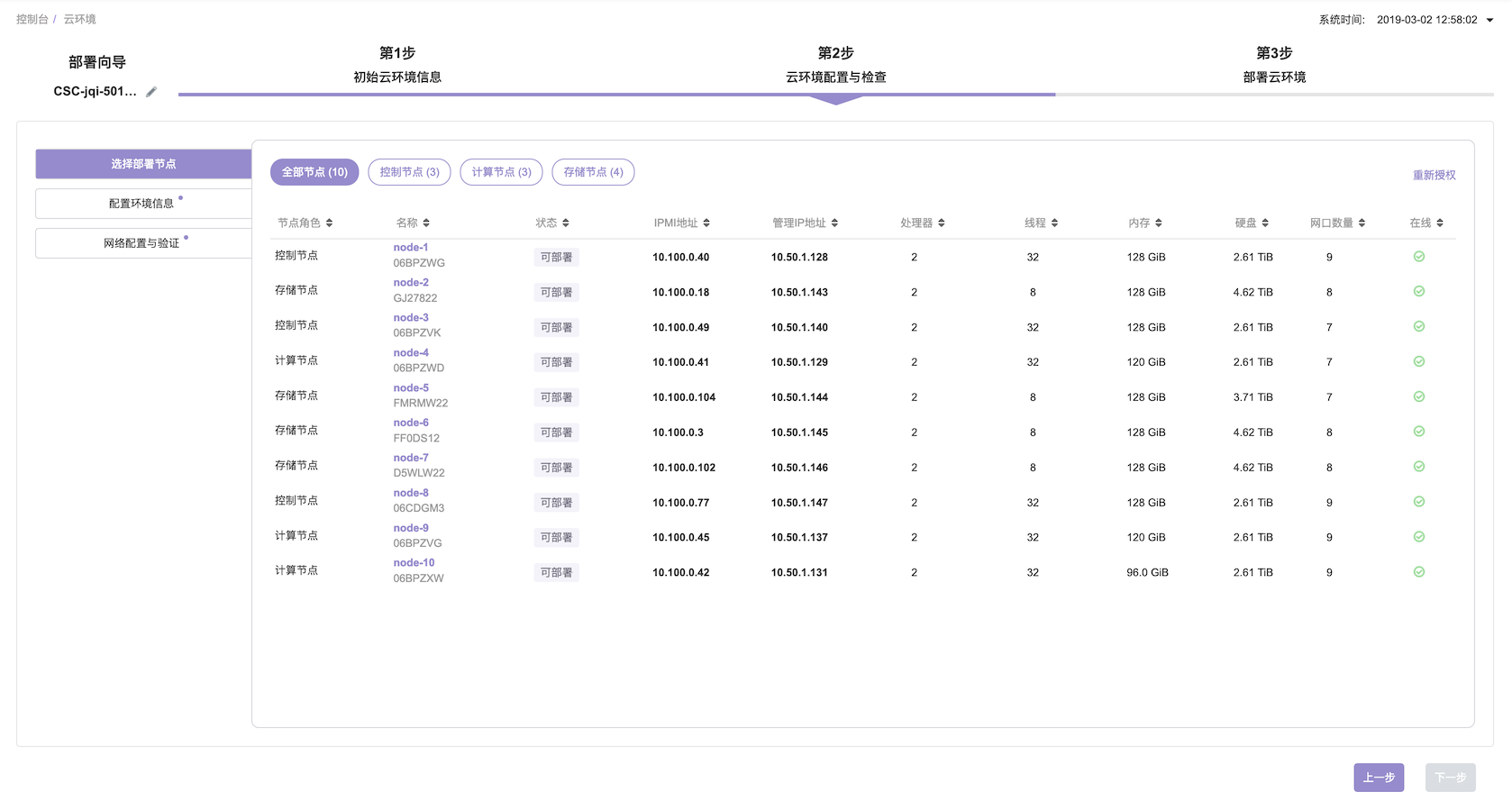Sort nodes by 硬盘 column
The width and height of the screenshot is (1512, 792).
(1264, 223)
